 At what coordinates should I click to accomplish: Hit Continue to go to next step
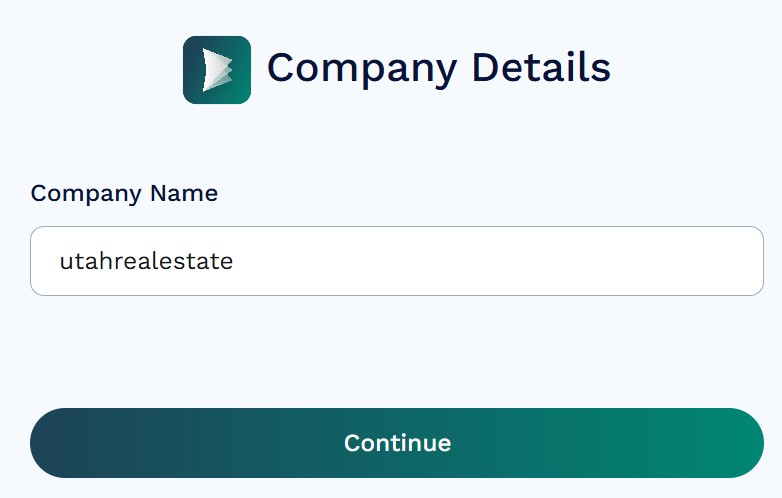click(x=397, y=443)
